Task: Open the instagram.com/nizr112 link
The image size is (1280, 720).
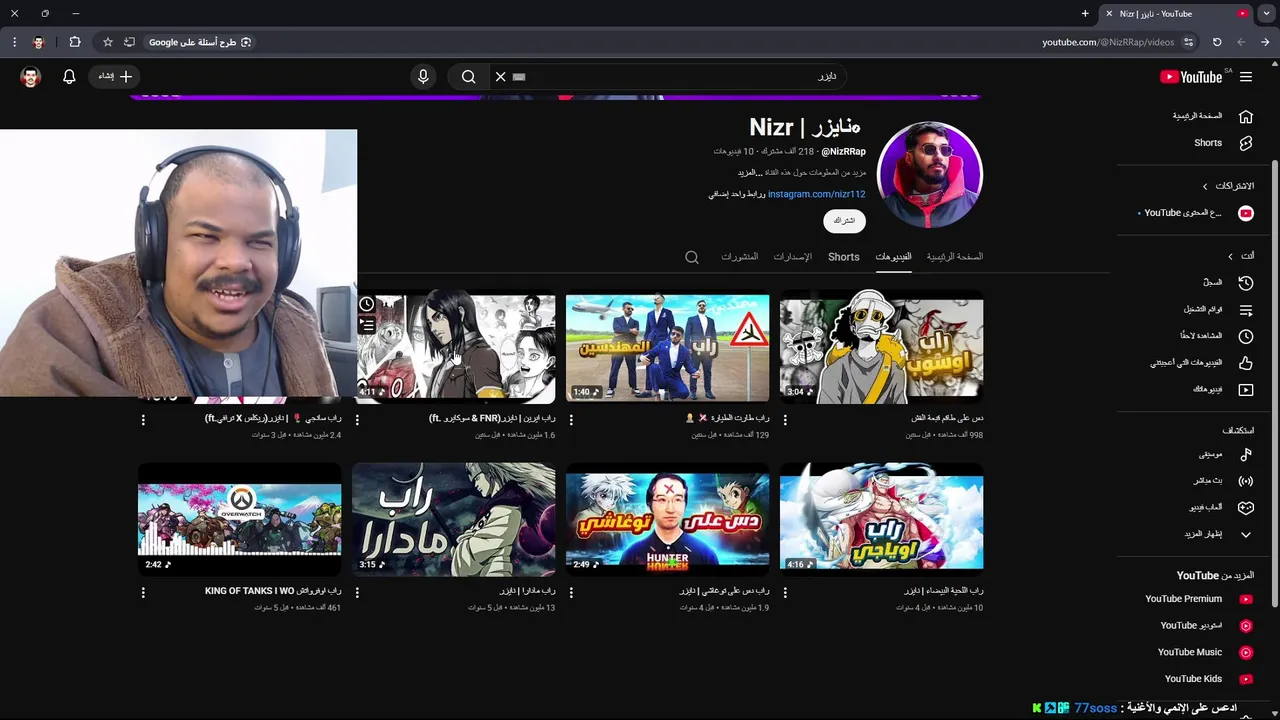Action: pyautogui.click(x=816, y=194)
